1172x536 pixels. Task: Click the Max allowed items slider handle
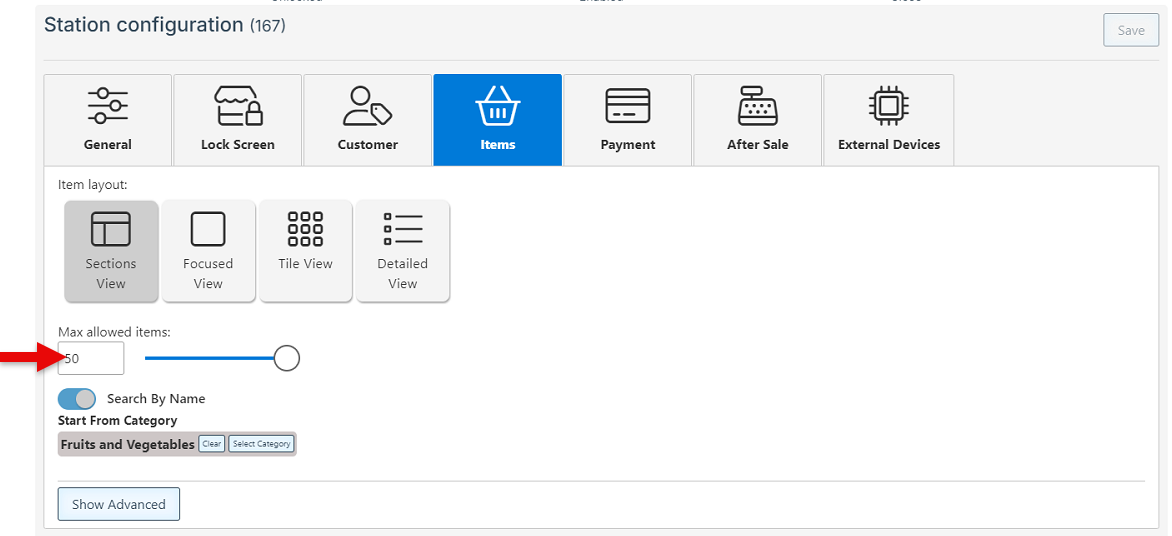[x=287, y=358]
